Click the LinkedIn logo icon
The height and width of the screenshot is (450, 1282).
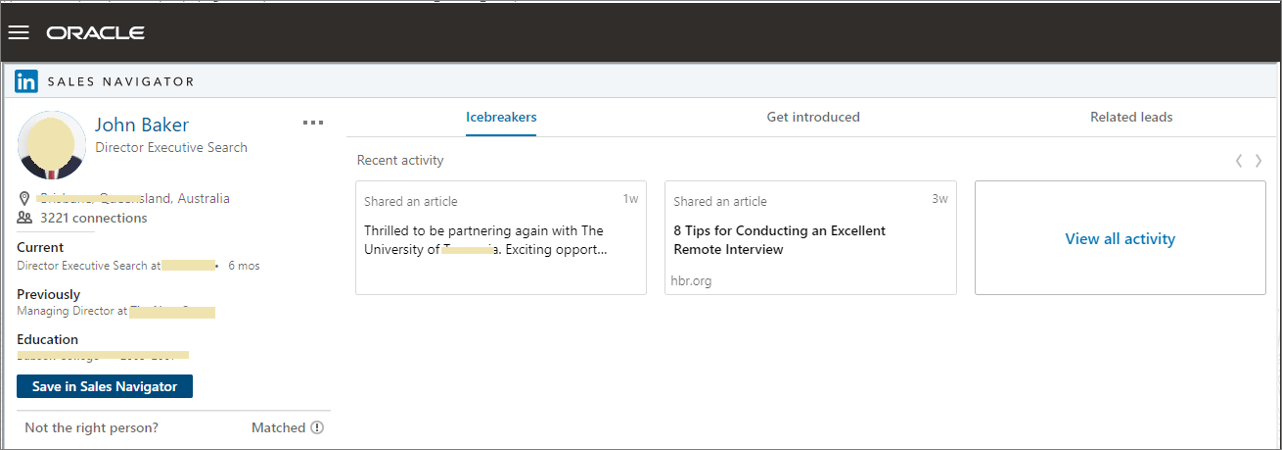click(x=26, y=81)
